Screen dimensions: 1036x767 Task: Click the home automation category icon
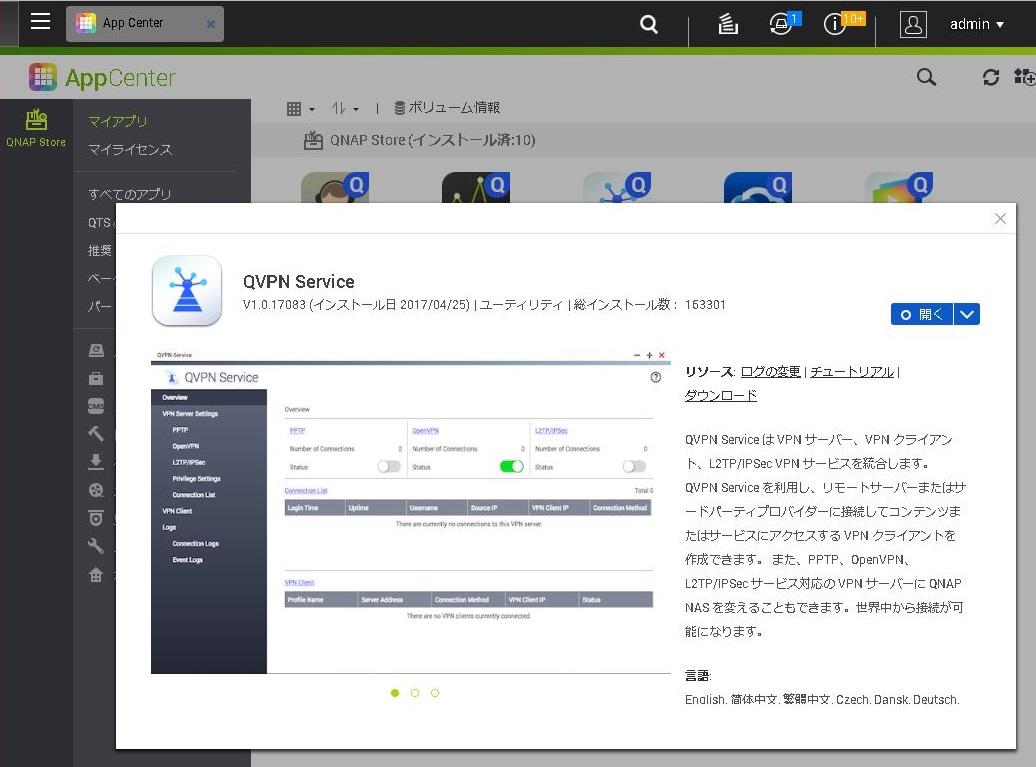click(96, 575)
